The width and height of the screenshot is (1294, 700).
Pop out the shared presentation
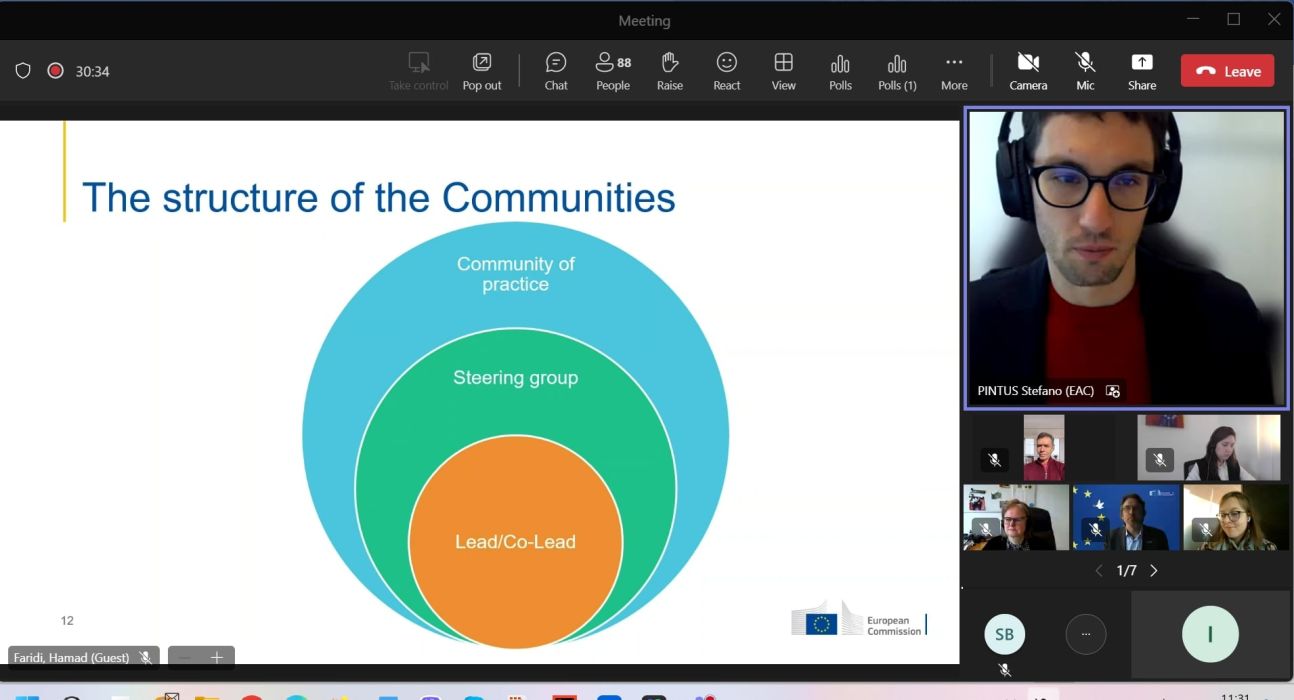point(482,71)
